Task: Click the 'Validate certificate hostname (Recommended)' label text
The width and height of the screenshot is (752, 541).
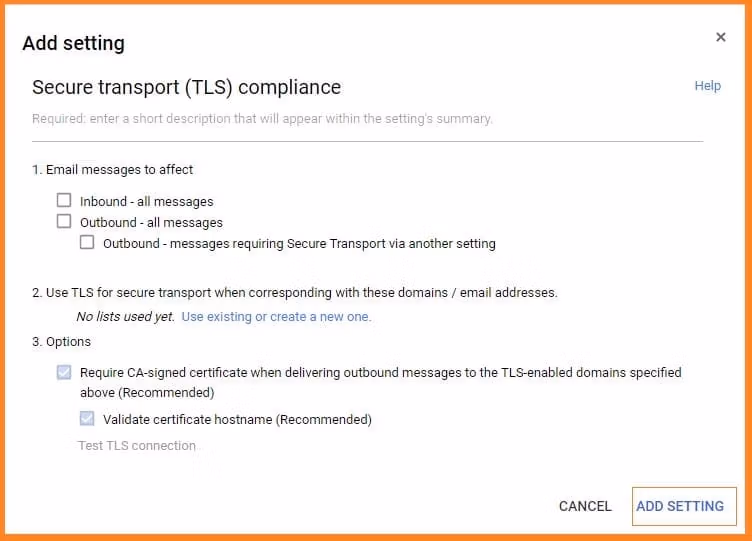Action: click(237, 420)
